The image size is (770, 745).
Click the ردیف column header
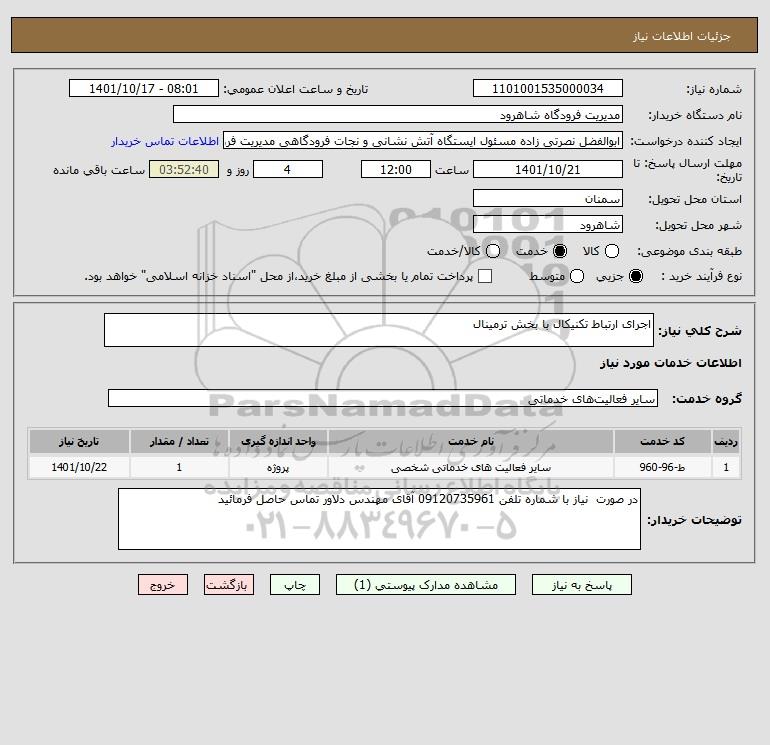(x=725, y=441)
